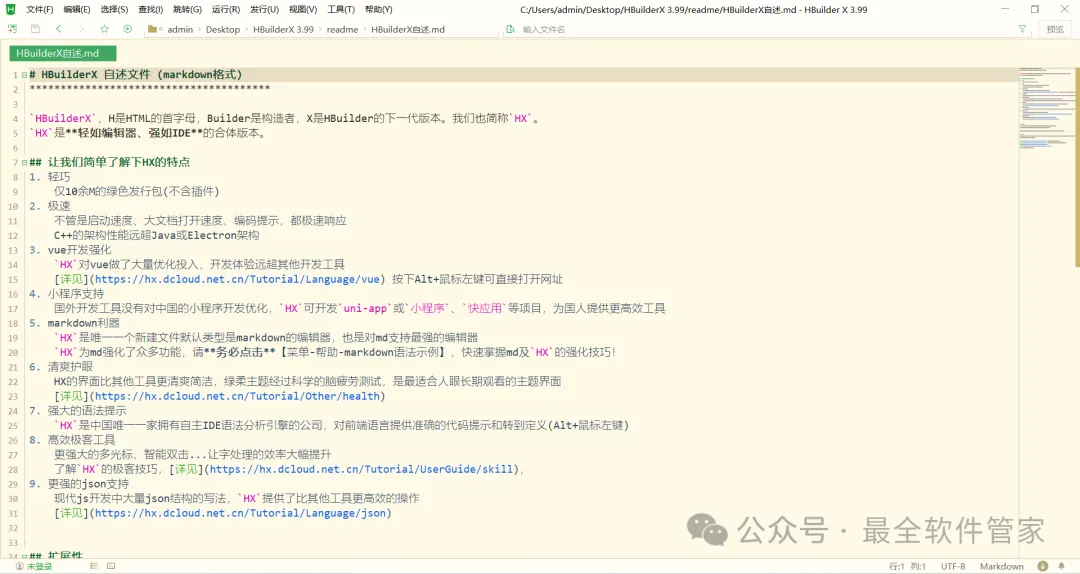
Task: Click the vue开发强化 list item
Action: 79,250
